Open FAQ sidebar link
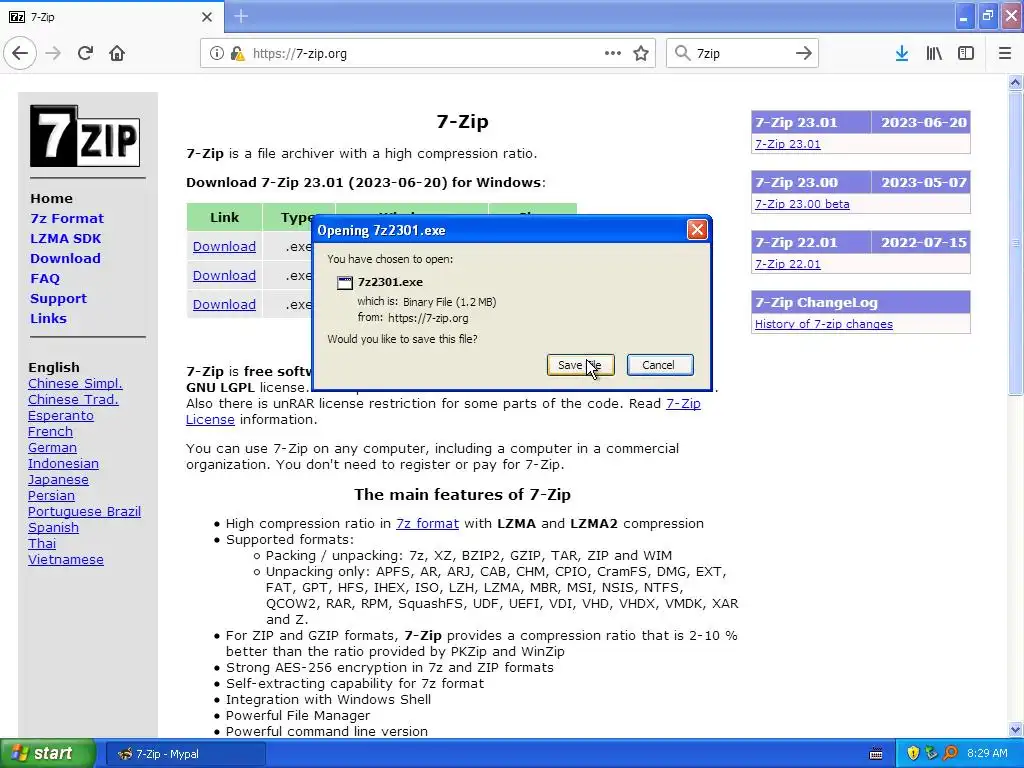The image size is (1024, 768). 45,278
